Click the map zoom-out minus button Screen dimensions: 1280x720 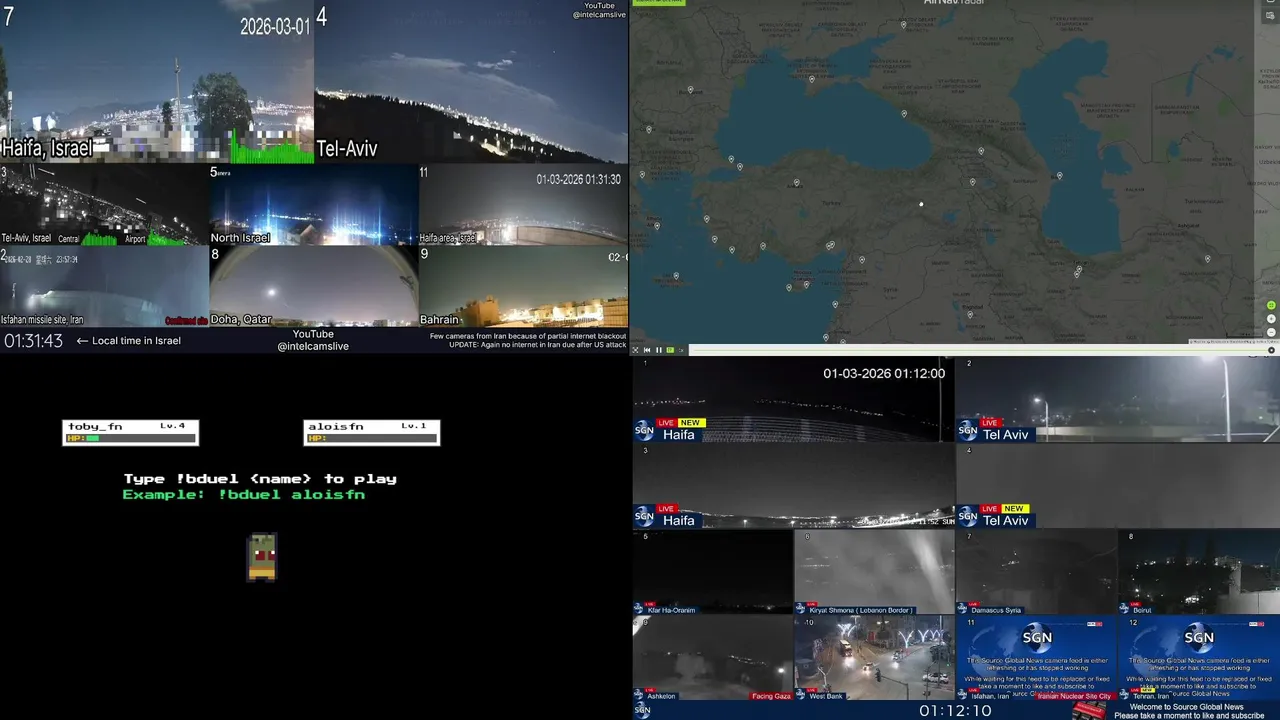[x=1271, y=332]
